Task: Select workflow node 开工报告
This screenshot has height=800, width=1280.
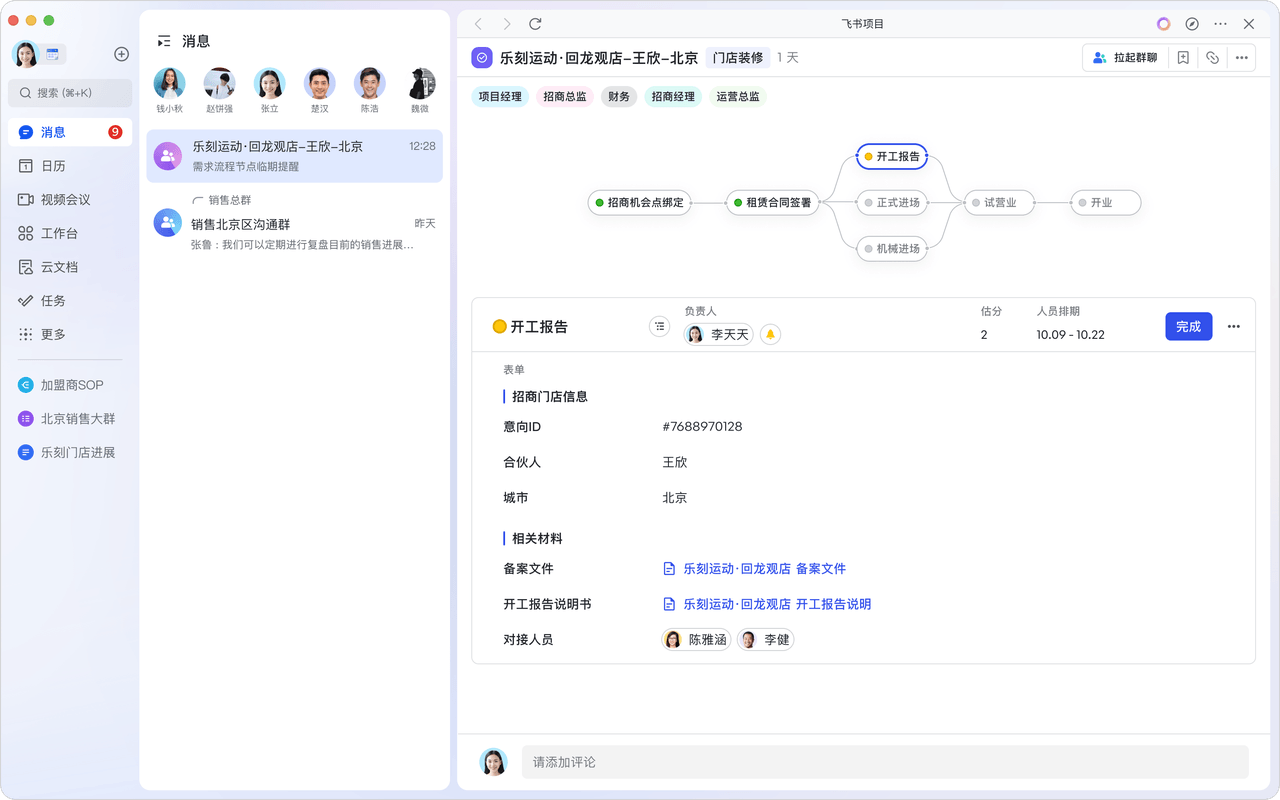Action: pyautogui.click(x=892, y=157)
